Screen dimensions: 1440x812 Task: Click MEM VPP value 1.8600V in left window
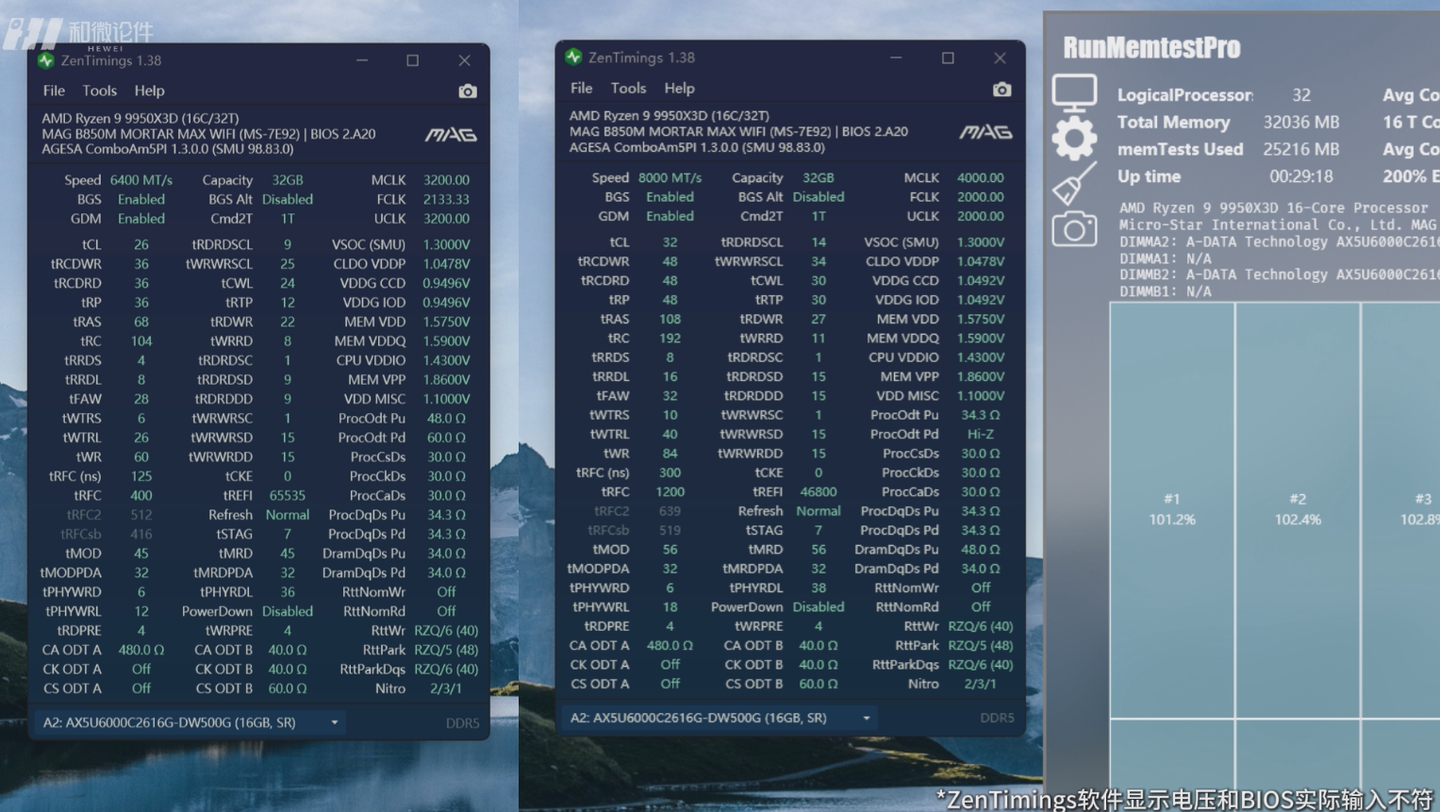(446, 380)
